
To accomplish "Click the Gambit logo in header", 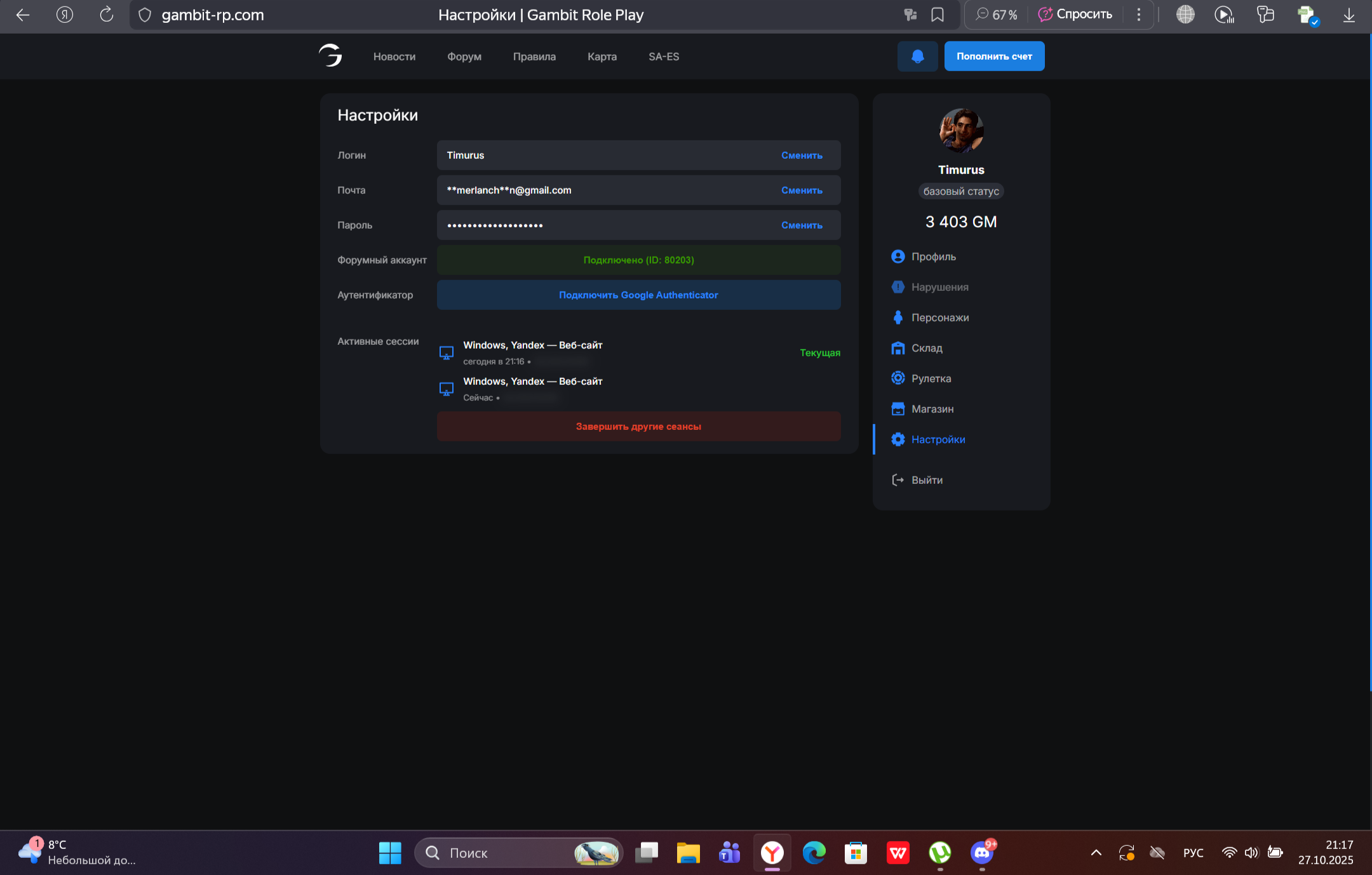I will coord(330,56).
